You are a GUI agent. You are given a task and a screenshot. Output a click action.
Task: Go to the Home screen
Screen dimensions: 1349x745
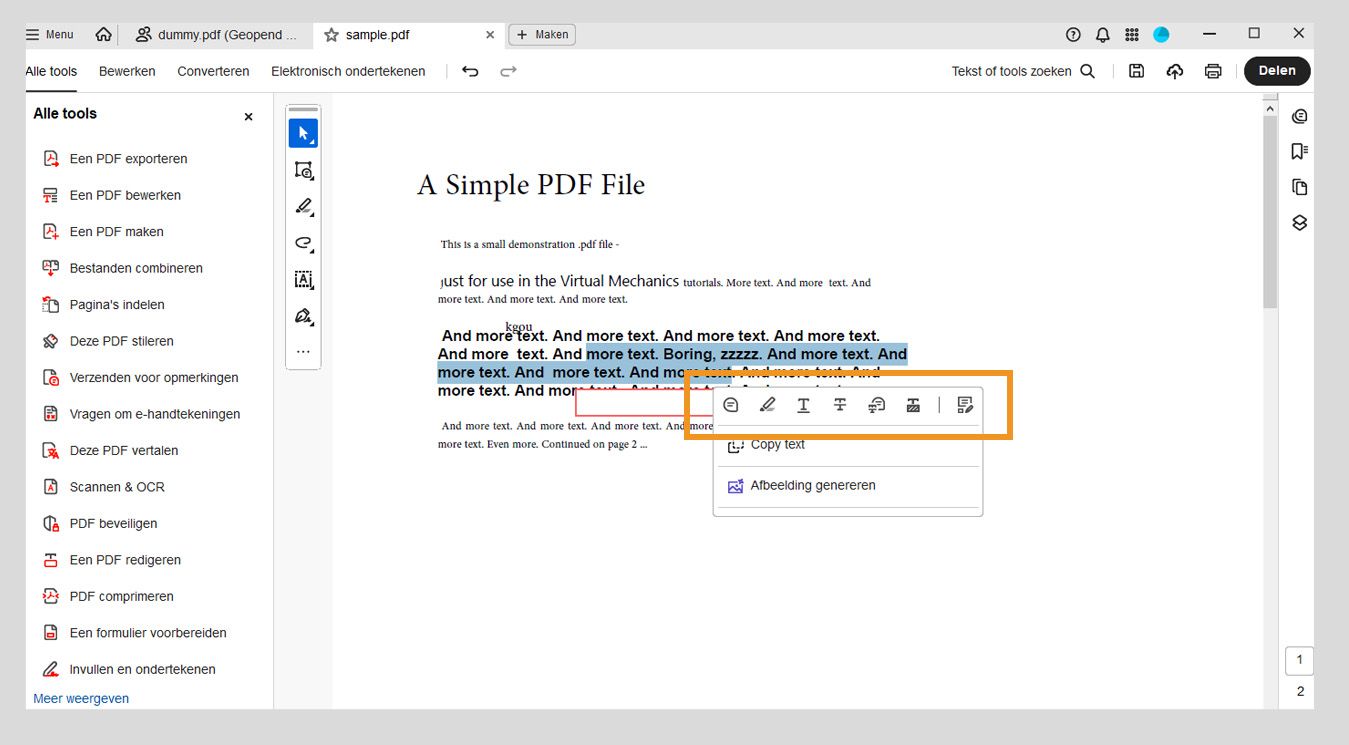pos(103,35)
